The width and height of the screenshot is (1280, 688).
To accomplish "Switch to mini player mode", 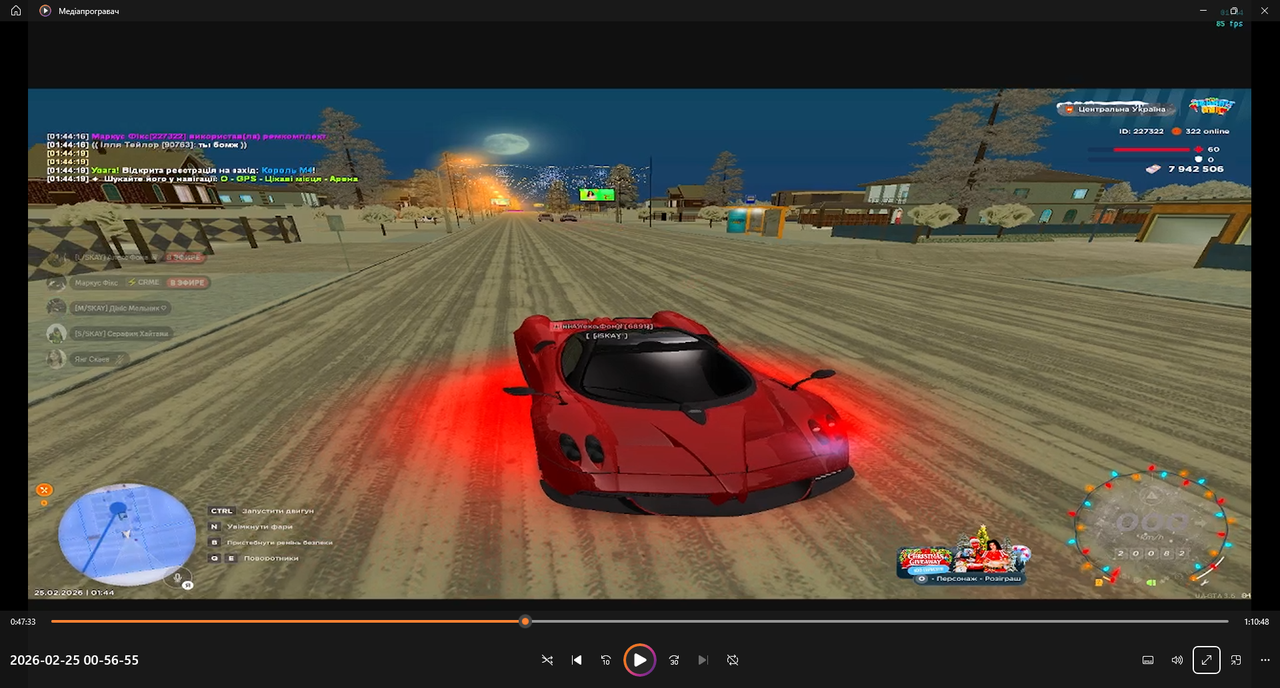I will (x=1236, y=660).
